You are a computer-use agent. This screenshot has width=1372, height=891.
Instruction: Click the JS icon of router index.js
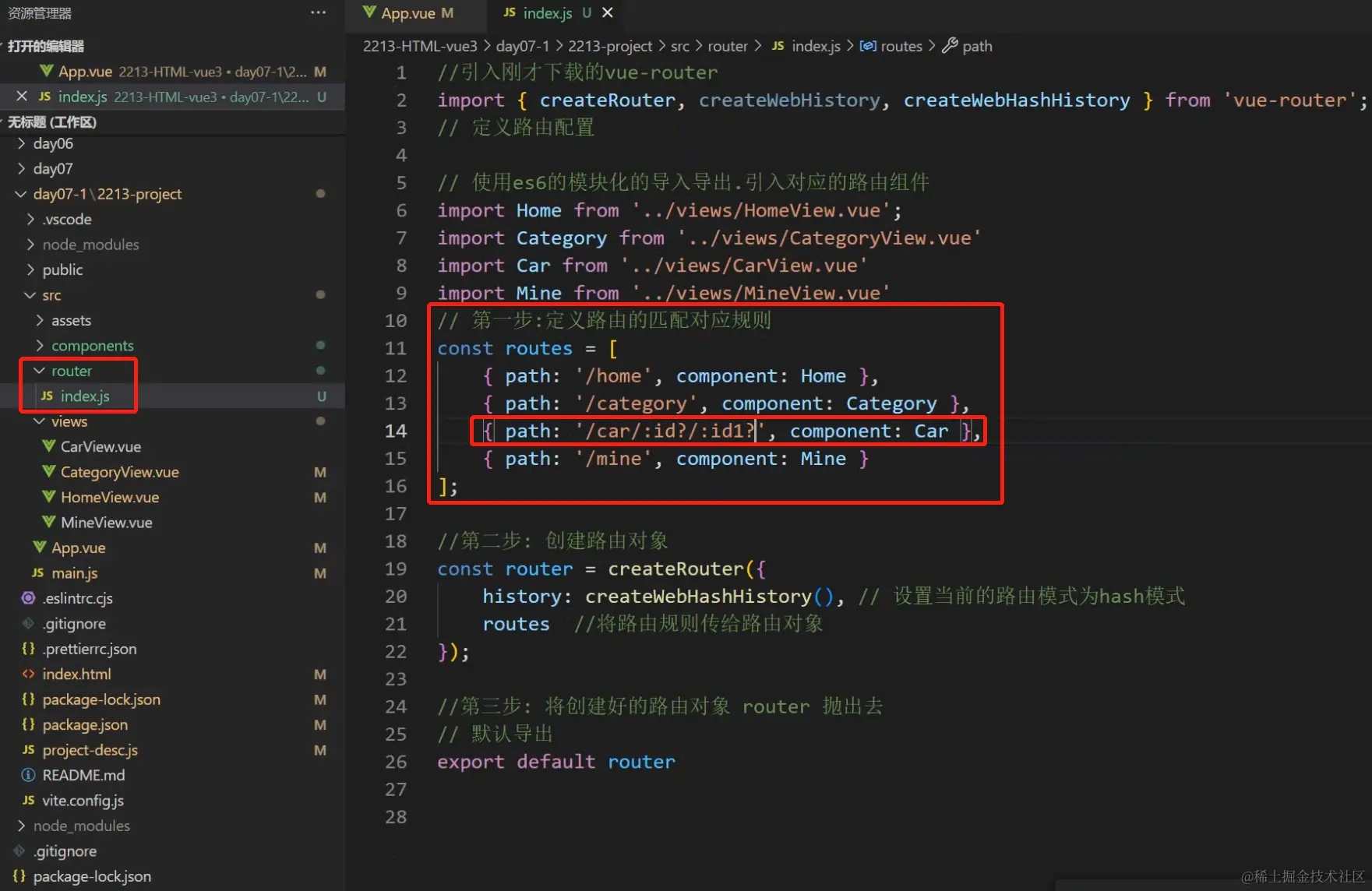click(47, 396)
